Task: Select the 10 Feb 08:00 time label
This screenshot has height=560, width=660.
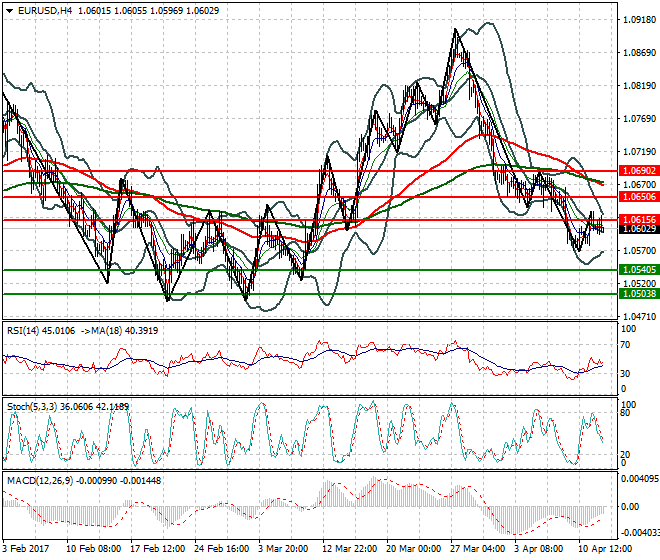Action: (x=93, y=549)
